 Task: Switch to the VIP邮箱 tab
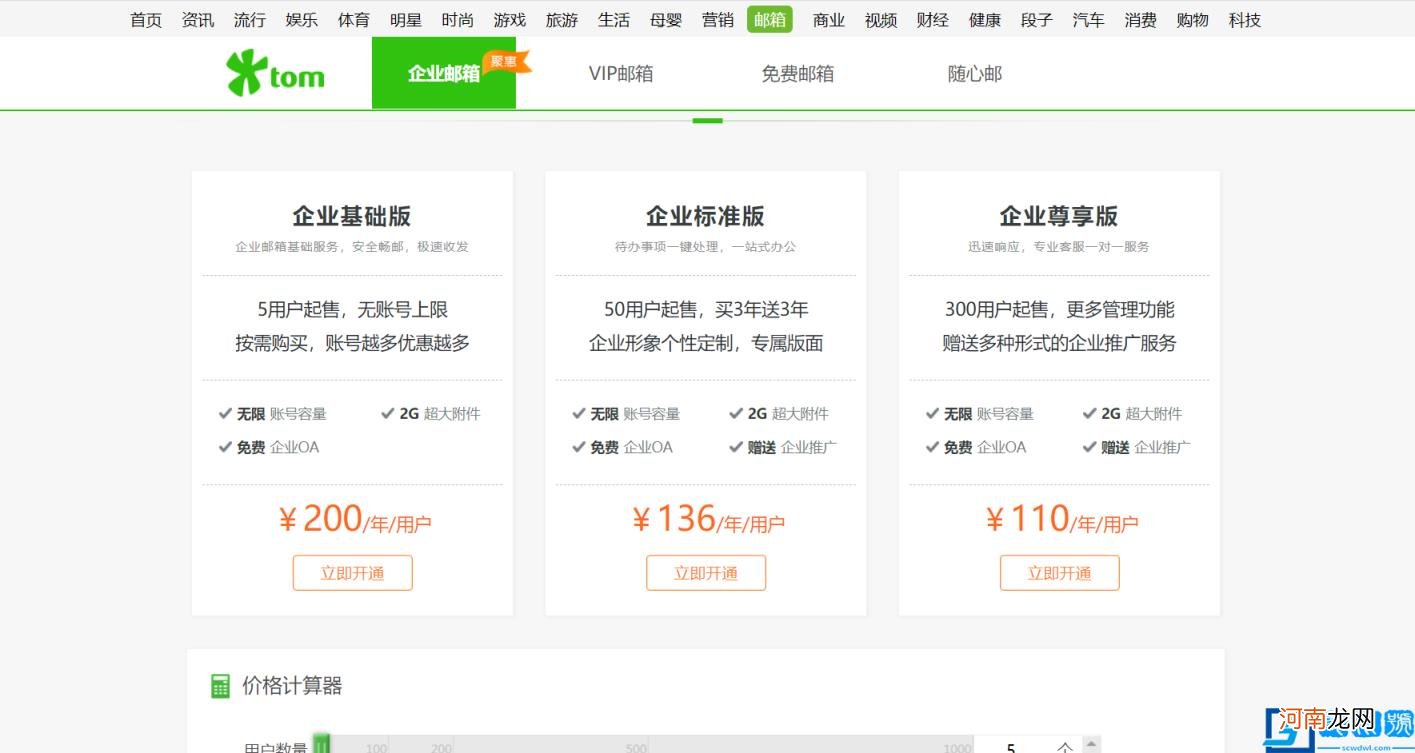tap(621, 73)
